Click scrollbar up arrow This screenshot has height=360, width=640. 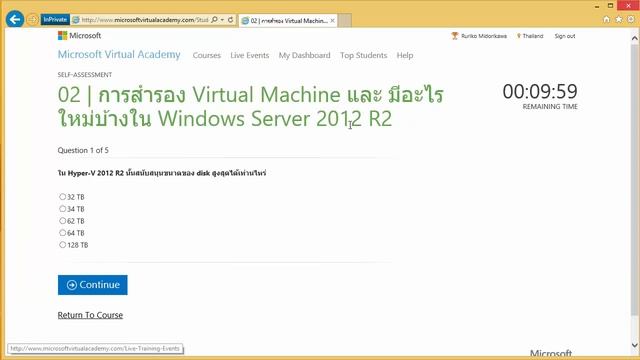coord(635,38)
